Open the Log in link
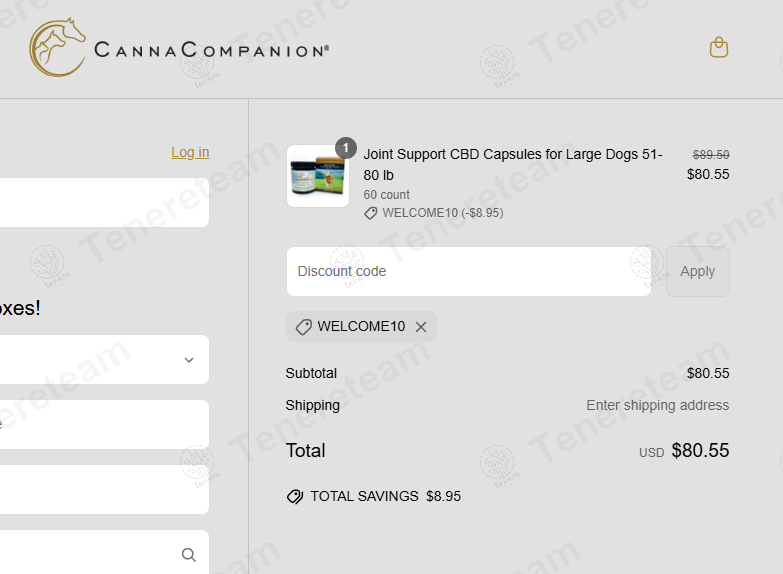Screen dimensions: 783x574 click(190, 152)
